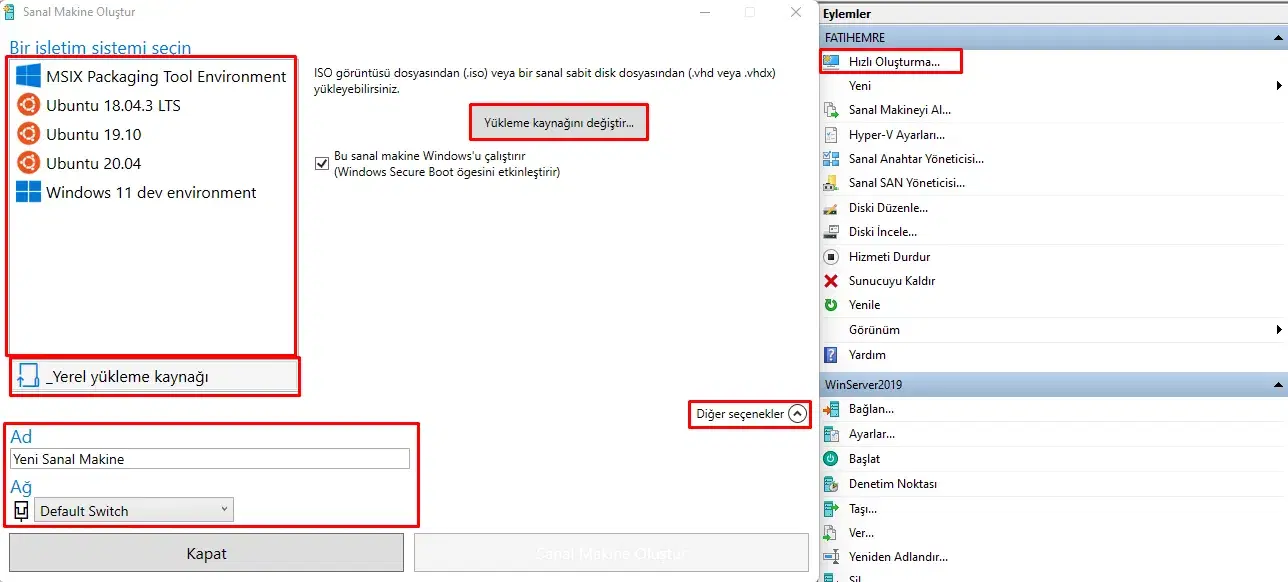The height and width of the screenshot is (582, 1288).
Task: Click Sanal Makine Oluştur button
Action: pyautogui.click(x=611, y=553)
